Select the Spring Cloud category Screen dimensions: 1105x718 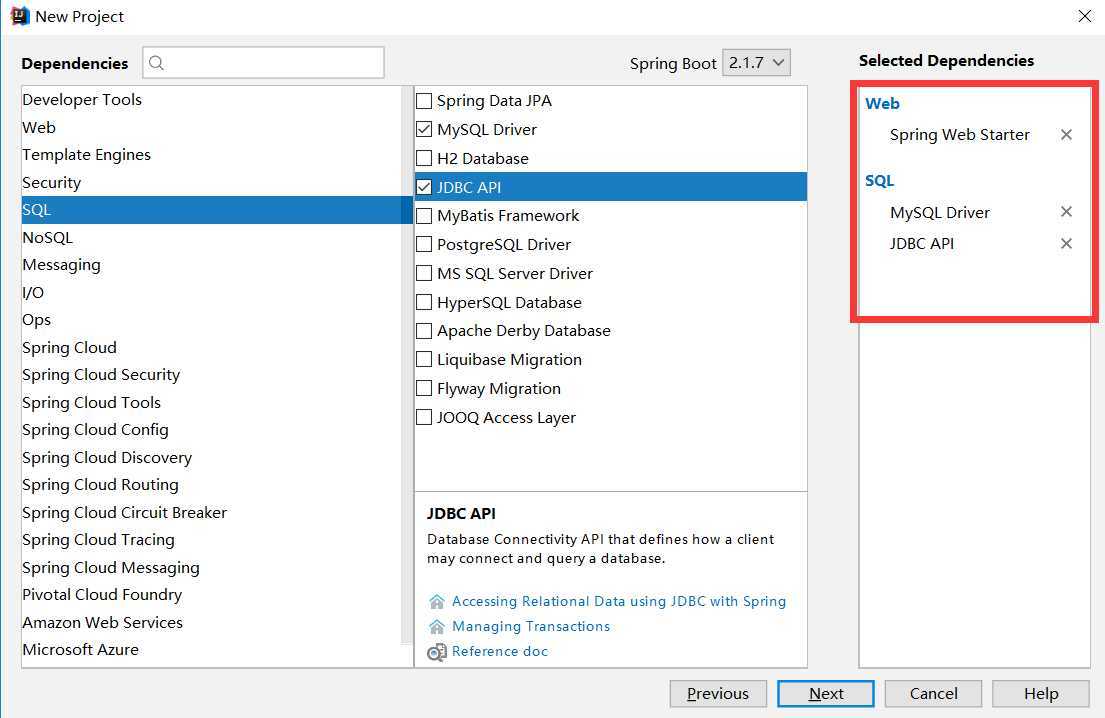point(211,347)
